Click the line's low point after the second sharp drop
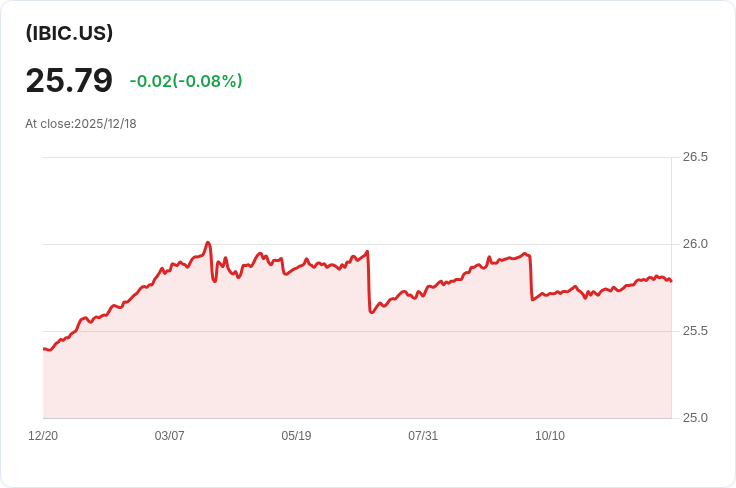Image resolution: width=736 pixels, height=488 pixels. tap(533, 299)
